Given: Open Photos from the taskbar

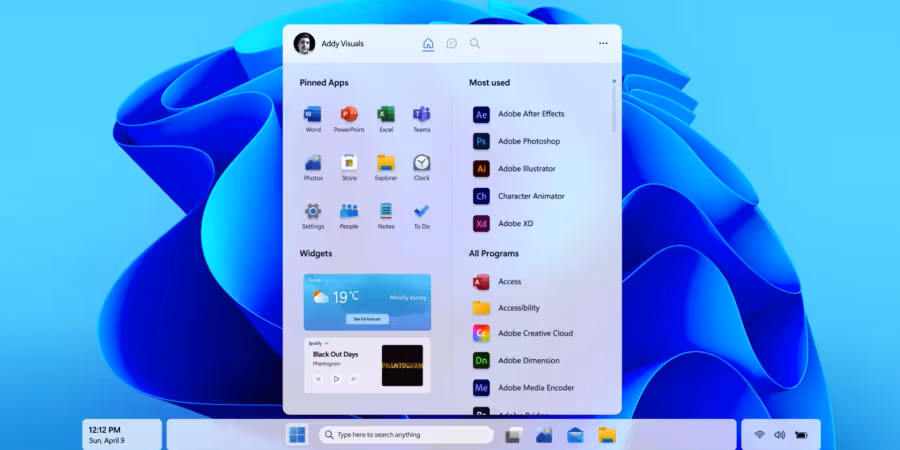Looking at the screenshot, I should click(544, 435).
